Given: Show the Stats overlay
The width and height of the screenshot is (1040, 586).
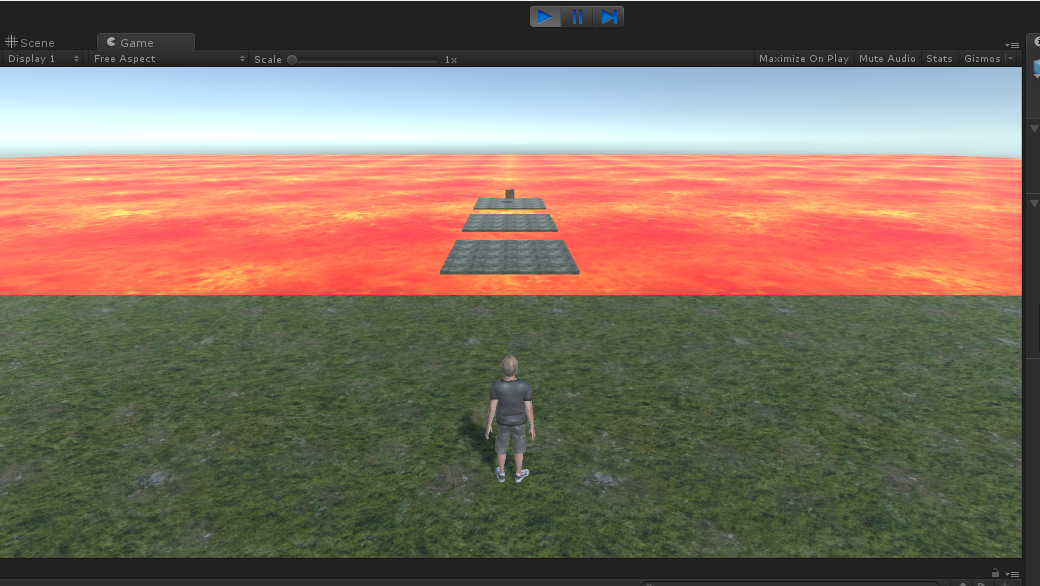Looking at the screenshot, I should (939, 58).
